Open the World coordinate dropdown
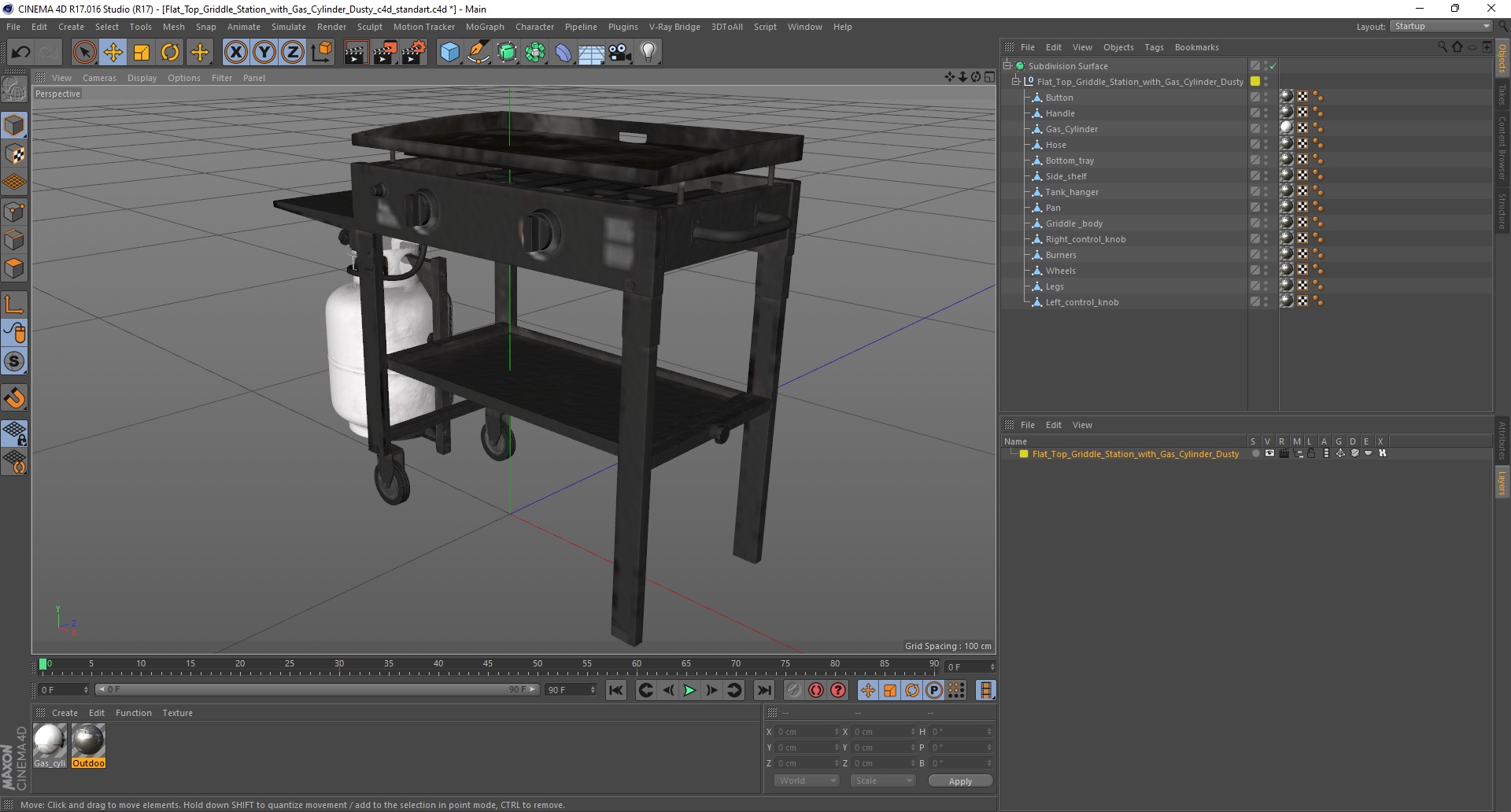The image size is (1511, 812). (807, 781)
